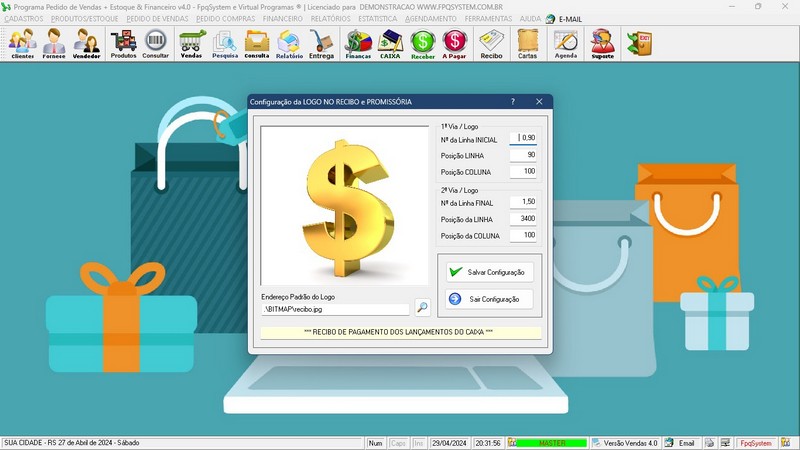Click the date 29/04/2024 in status bar

click(x=449, y=443)
